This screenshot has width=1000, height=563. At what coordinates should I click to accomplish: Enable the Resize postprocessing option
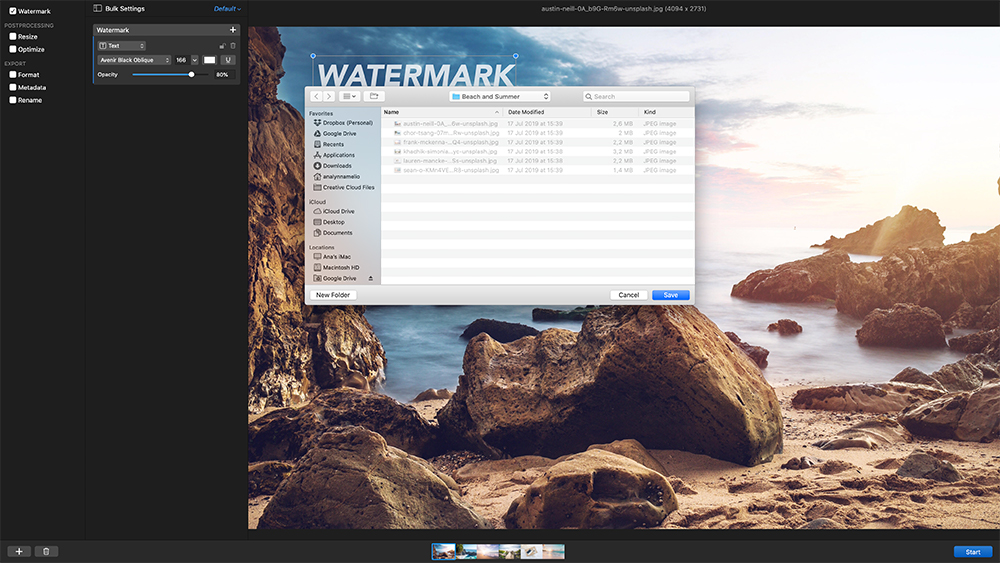pos(13,36)
